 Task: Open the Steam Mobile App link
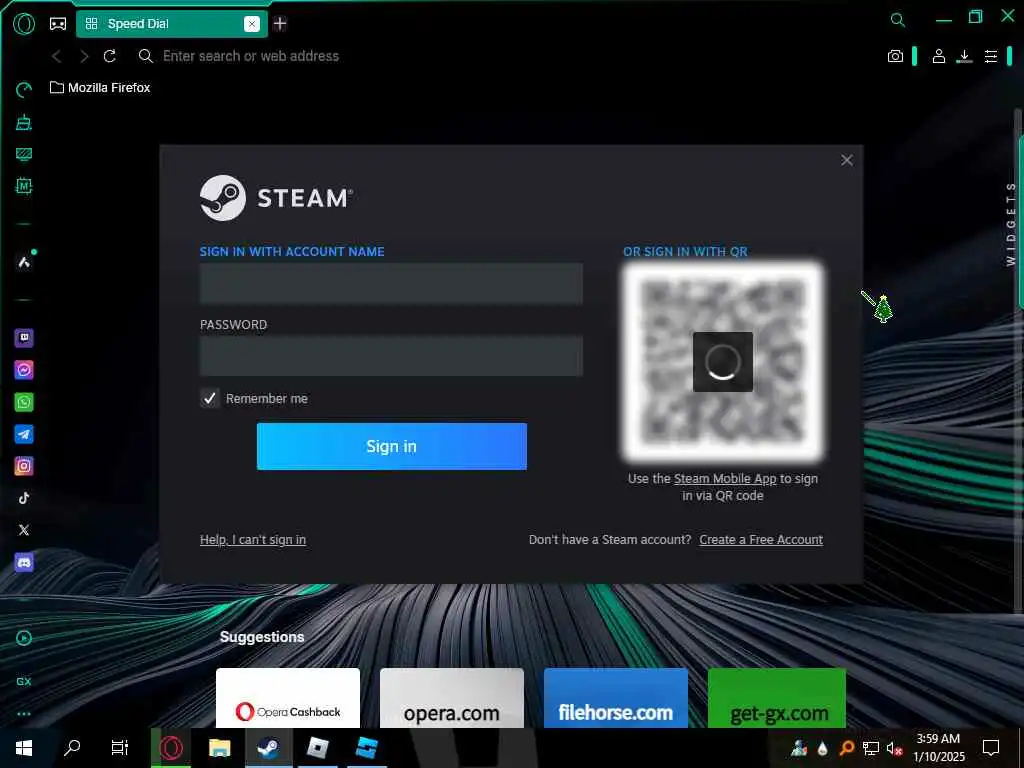tap(725, 479)
